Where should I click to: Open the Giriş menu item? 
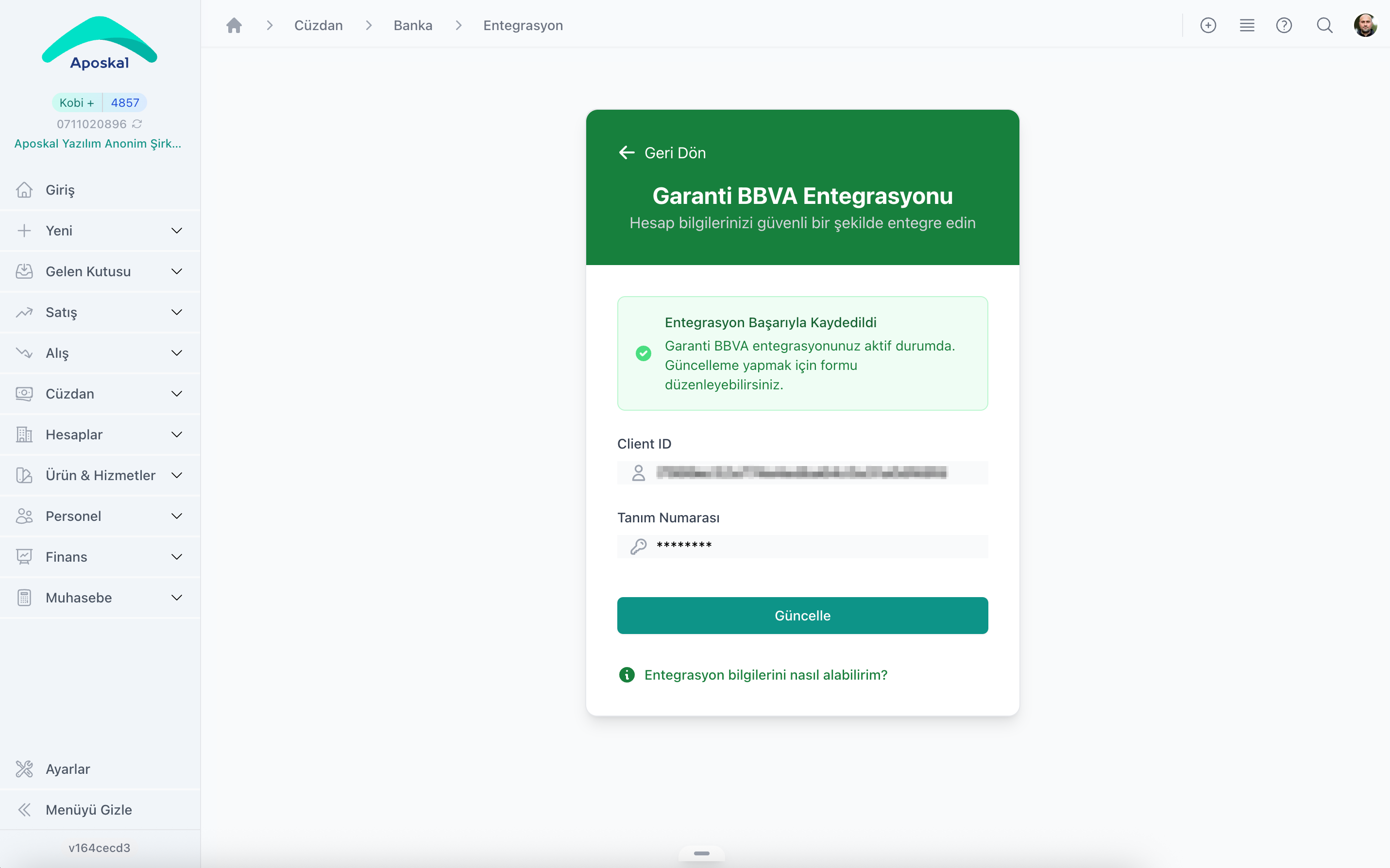[x=100, y=189]
